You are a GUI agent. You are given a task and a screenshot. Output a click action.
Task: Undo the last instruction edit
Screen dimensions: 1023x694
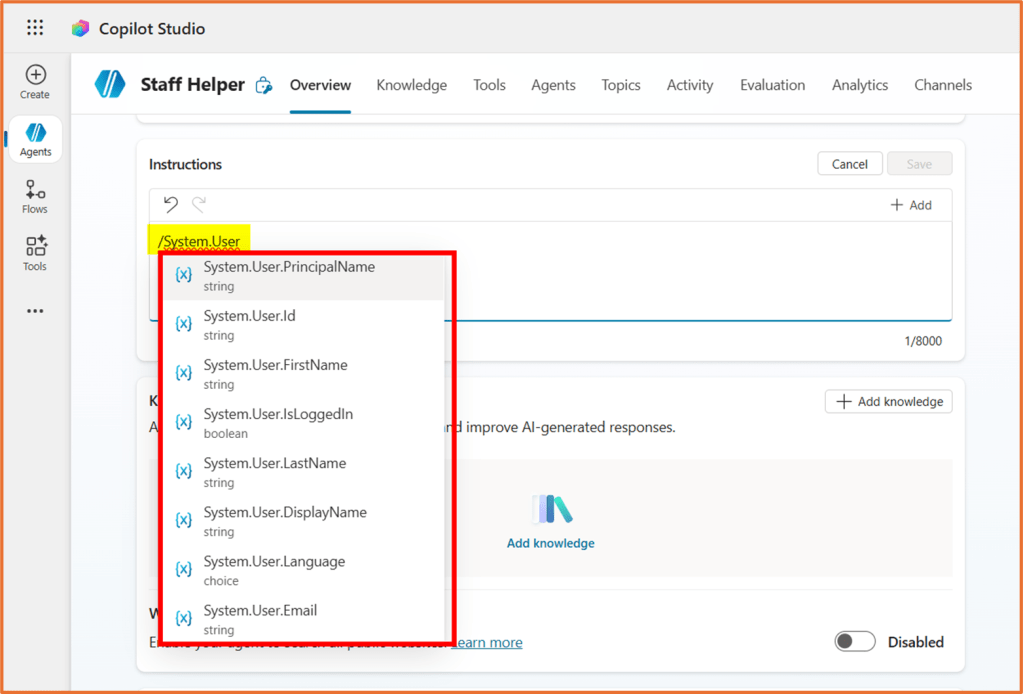(170, 204)
